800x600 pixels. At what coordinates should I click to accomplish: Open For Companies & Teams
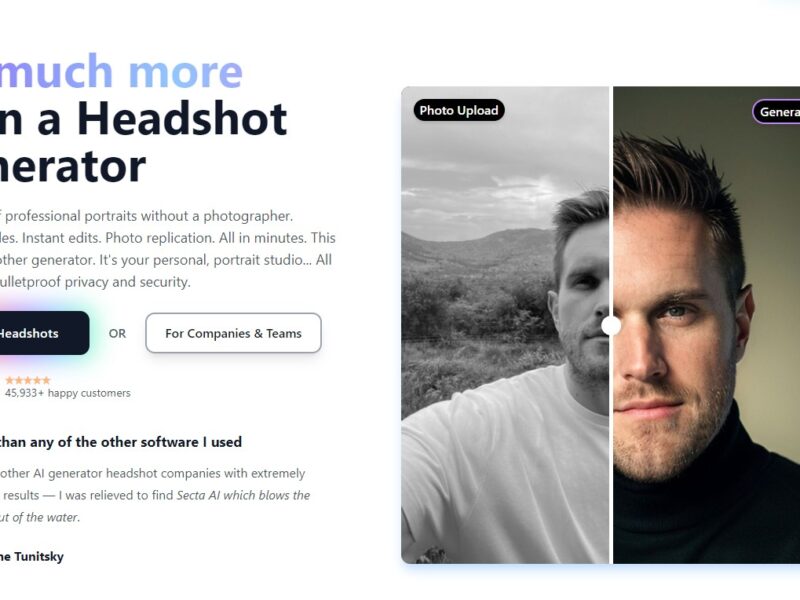[x=233, y=333]
